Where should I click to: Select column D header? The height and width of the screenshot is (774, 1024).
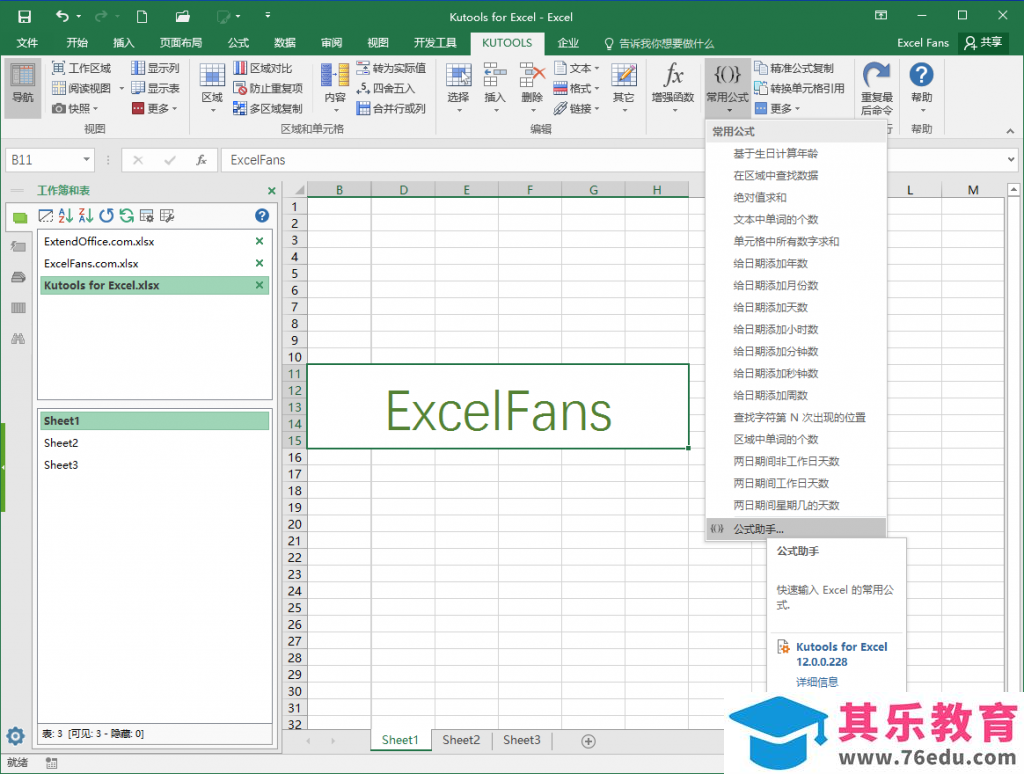pyautogui.click(x=403, y=189)
